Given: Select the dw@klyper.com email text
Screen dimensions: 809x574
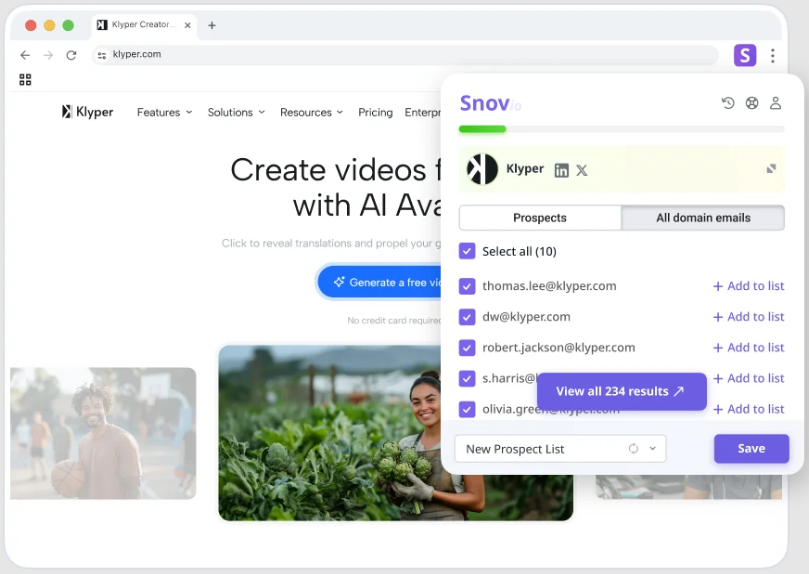Looking at the screenshot, I should tap(526, 317).
